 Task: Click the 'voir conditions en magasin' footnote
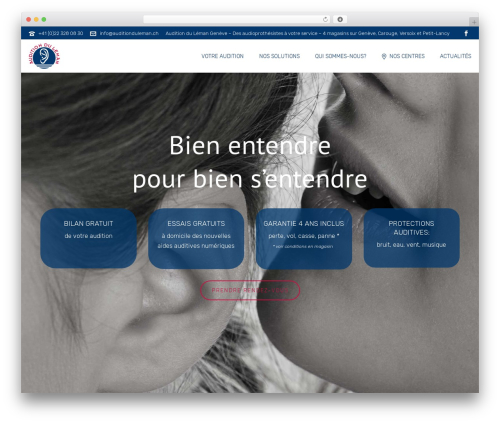point(303,246)
